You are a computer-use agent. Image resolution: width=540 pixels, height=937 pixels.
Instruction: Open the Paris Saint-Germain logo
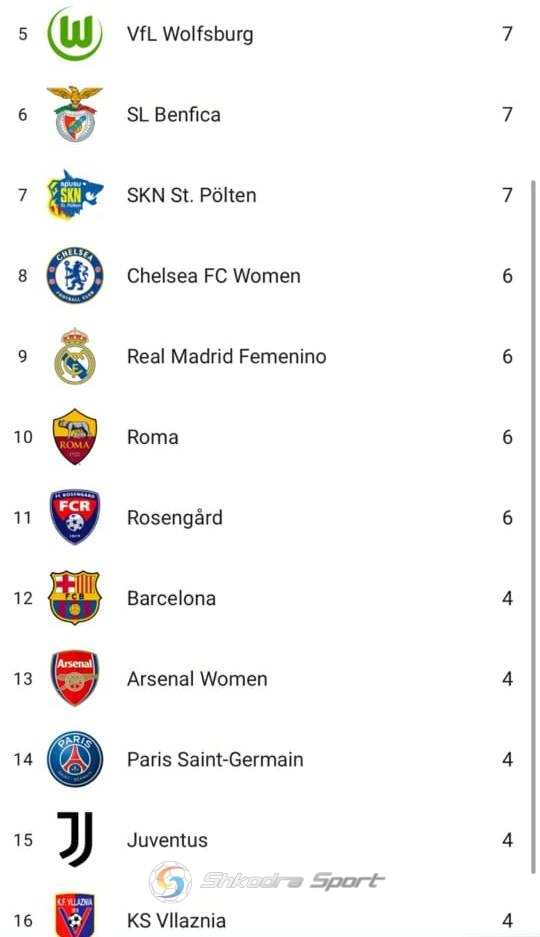[75, 759]
